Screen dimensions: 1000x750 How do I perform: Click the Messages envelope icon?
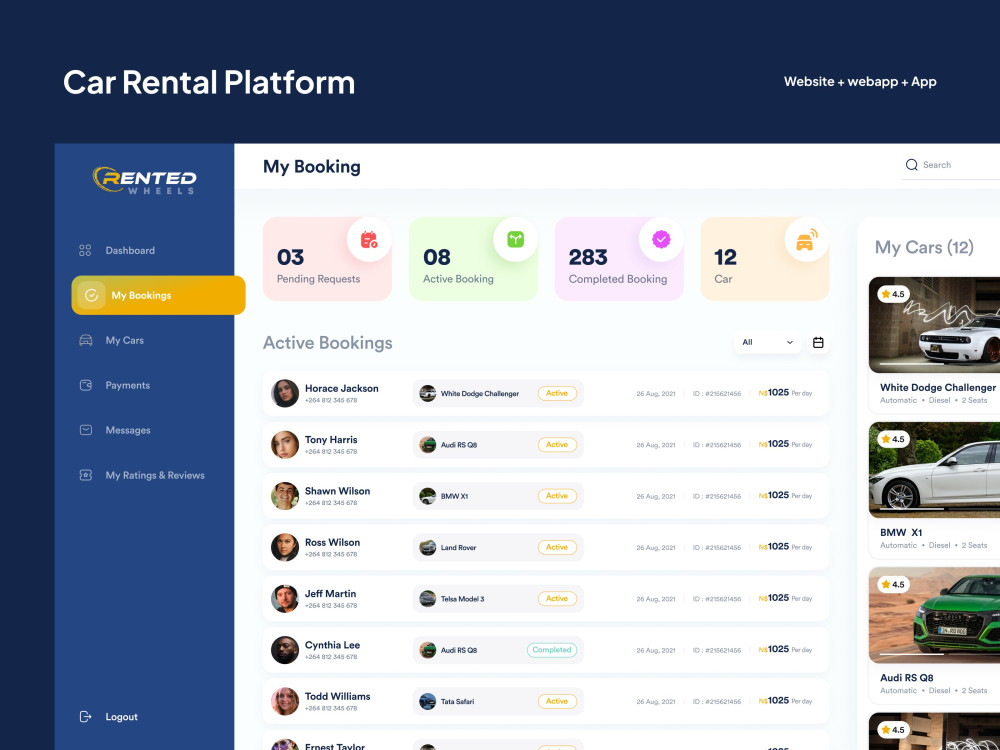click(85, 430)
